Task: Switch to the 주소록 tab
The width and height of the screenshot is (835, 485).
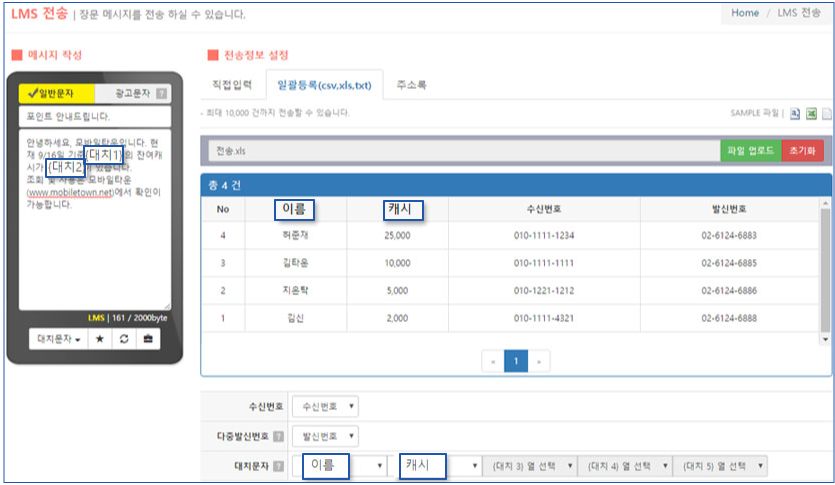Action: (412, 86)
